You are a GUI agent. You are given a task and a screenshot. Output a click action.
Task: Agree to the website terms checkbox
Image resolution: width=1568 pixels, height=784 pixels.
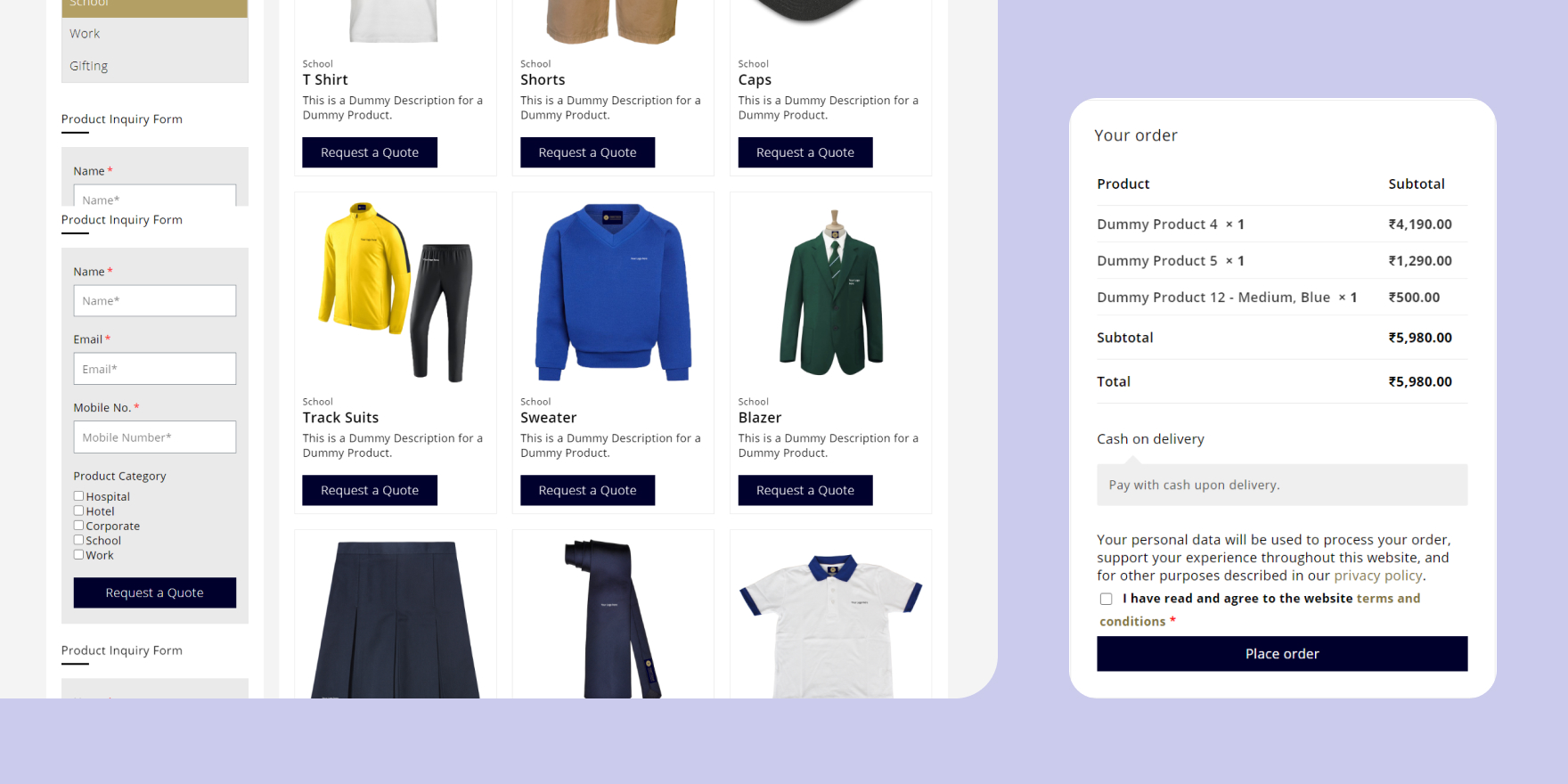point(1106,599)
